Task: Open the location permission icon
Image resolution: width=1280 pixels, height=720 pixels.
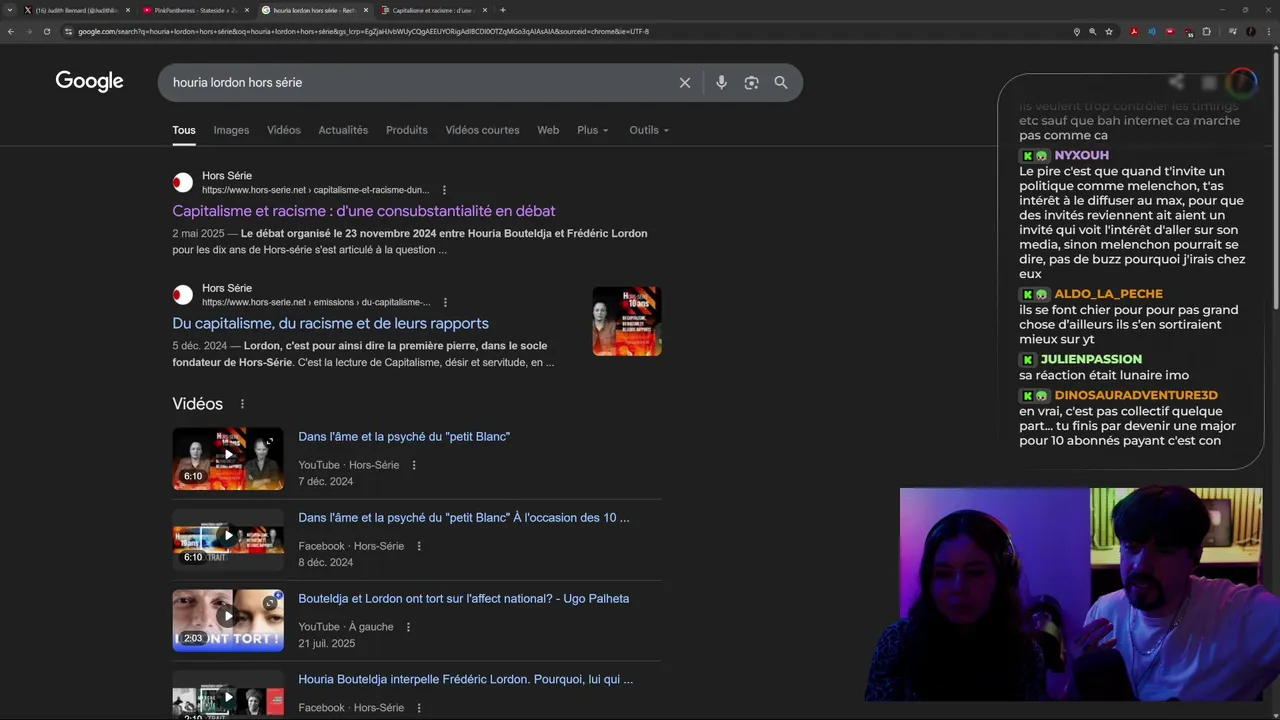Action: click(x=1077, y=31)
